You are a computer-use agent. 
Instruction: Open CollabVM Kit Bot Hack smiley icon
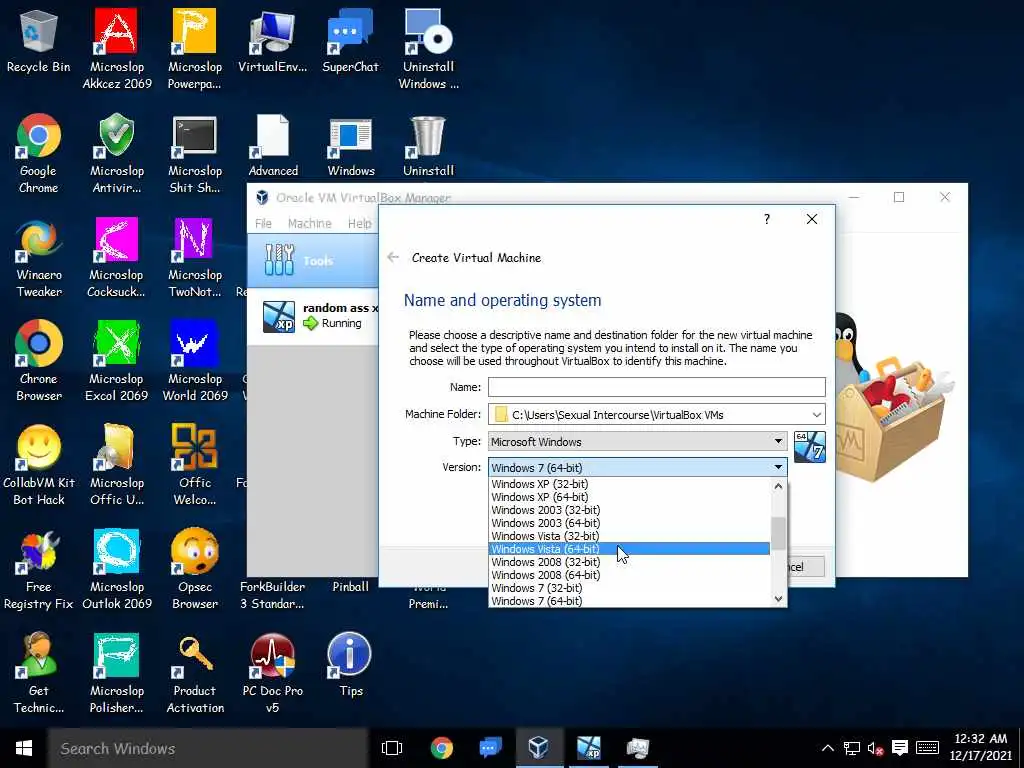coord(39,464)
